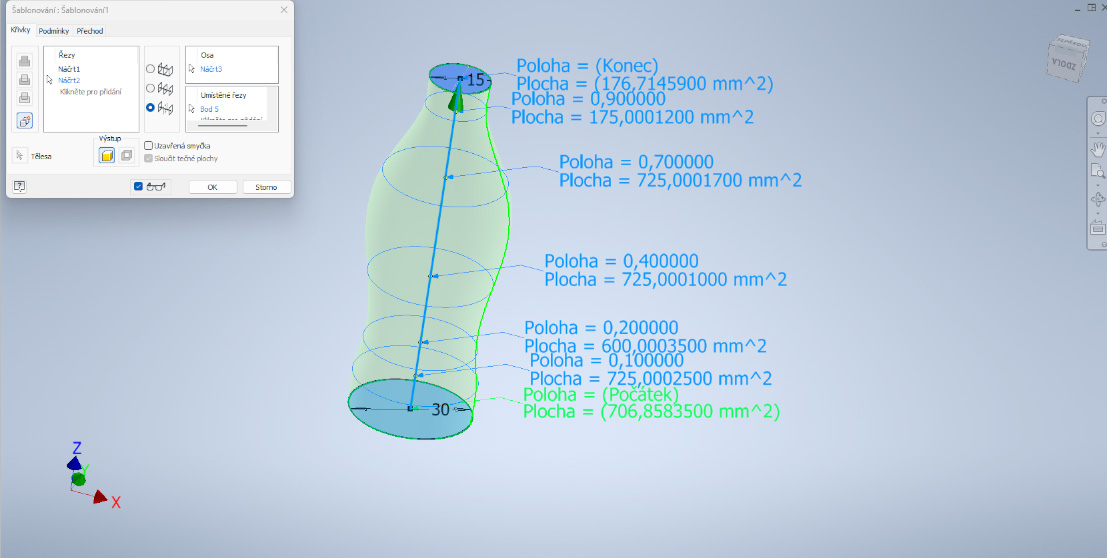Click the Tělesa selection arrow icon

click(x=19, y=156)
